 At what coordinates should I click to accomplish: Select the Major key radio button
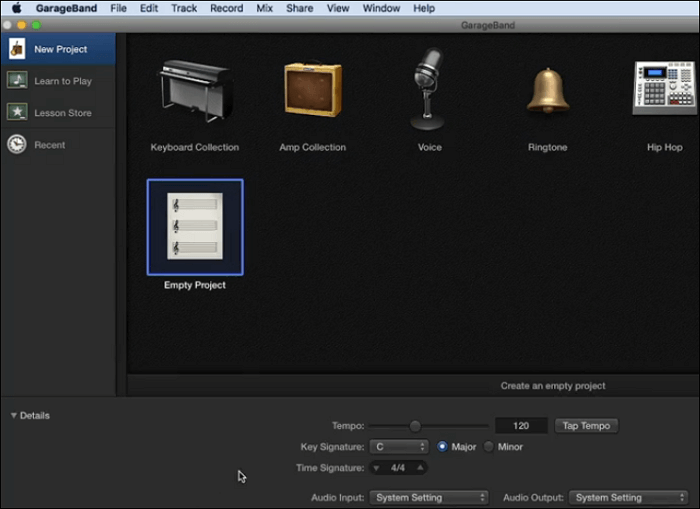[442, 446]
